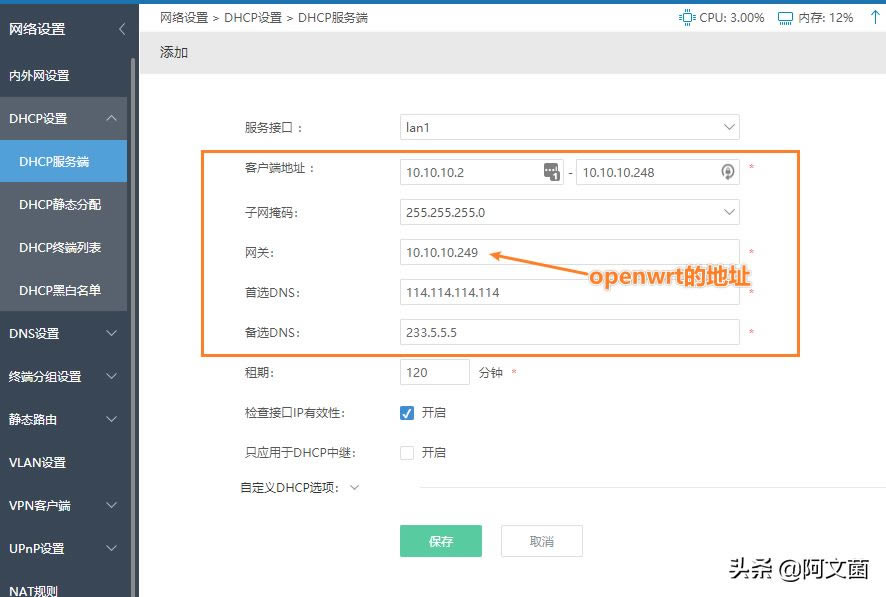
Task: Click the IP picker icon in client start address
Action: (x=551, y=172)
